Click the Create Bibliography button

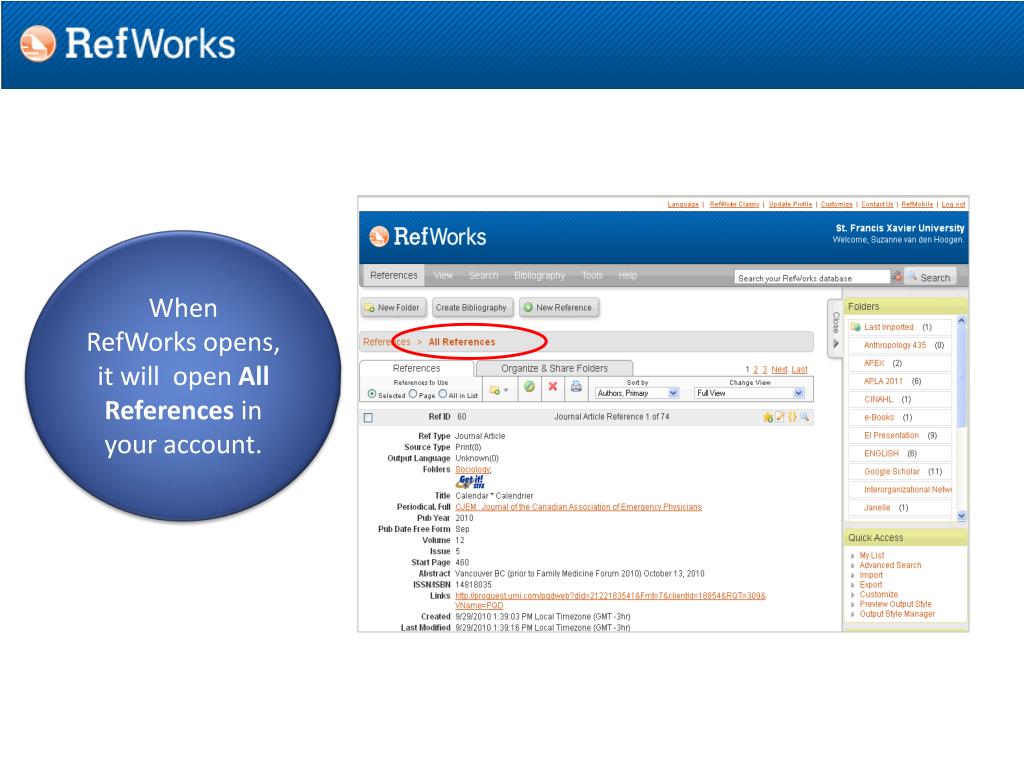(x=471, y=308)
